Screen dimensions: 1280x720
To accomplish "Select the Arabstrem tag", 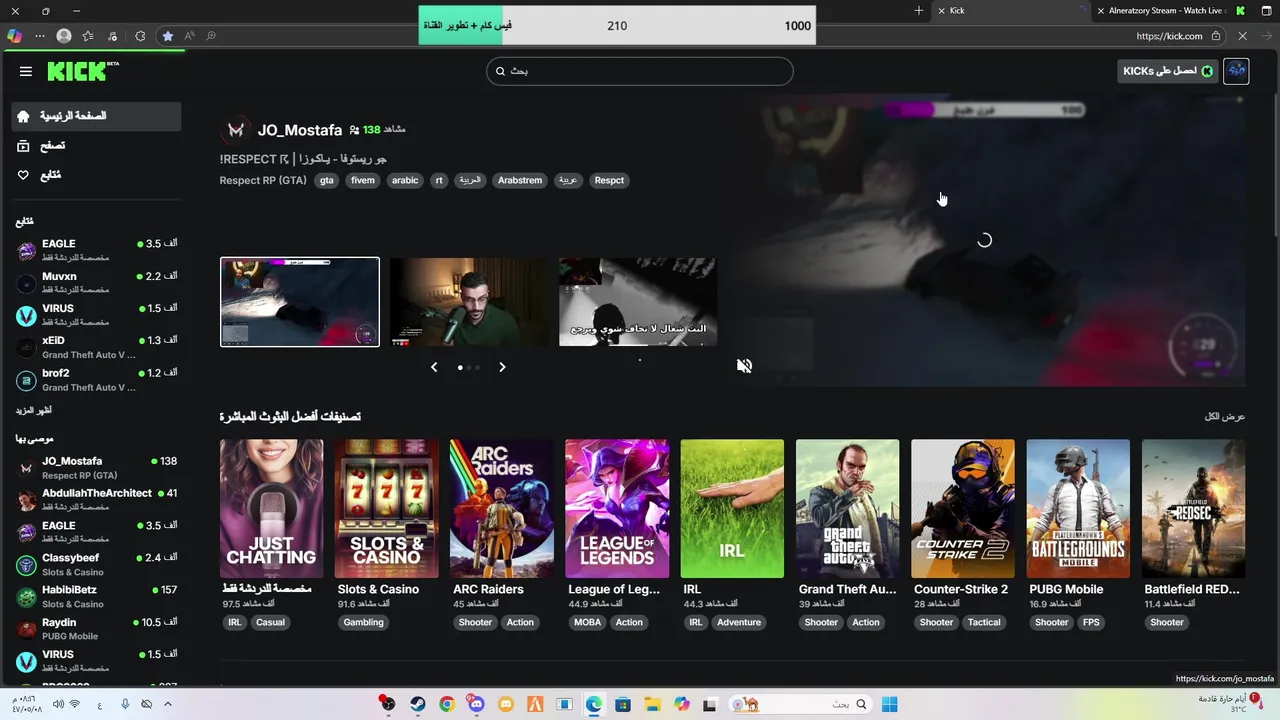I will point(520,180).
